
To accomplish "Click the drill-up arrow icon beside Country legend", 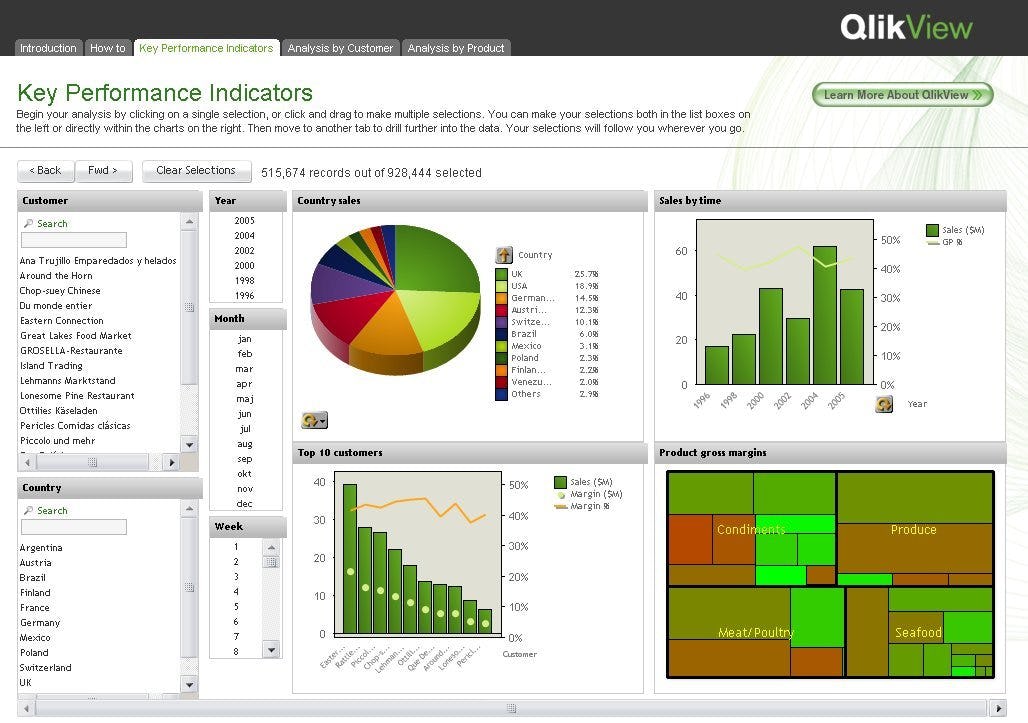I will (504, 255).
